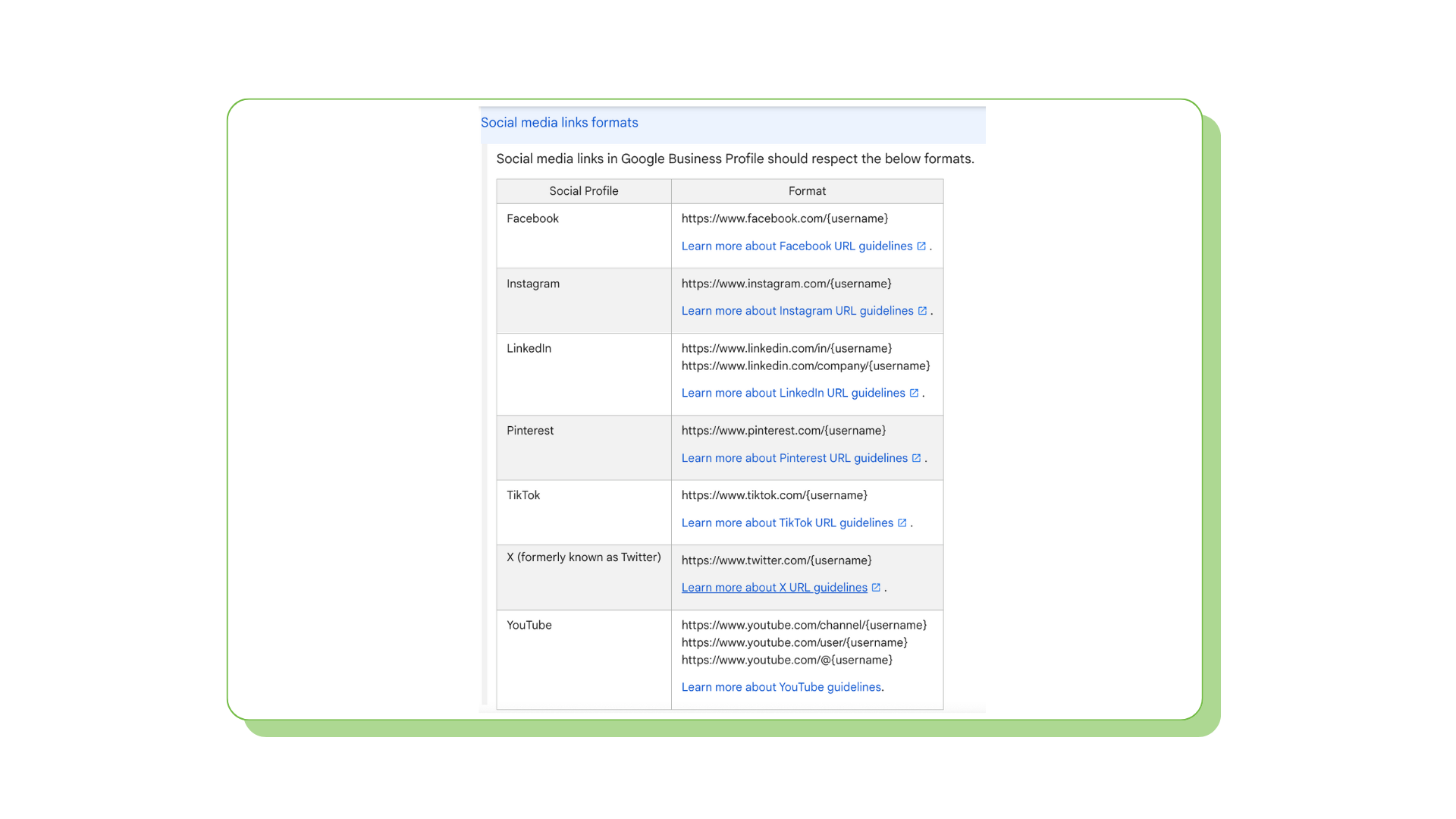Click the intro sentence about Google Business Profile
The height and width of the screenshot is (819, 1456).
point(735,159)
